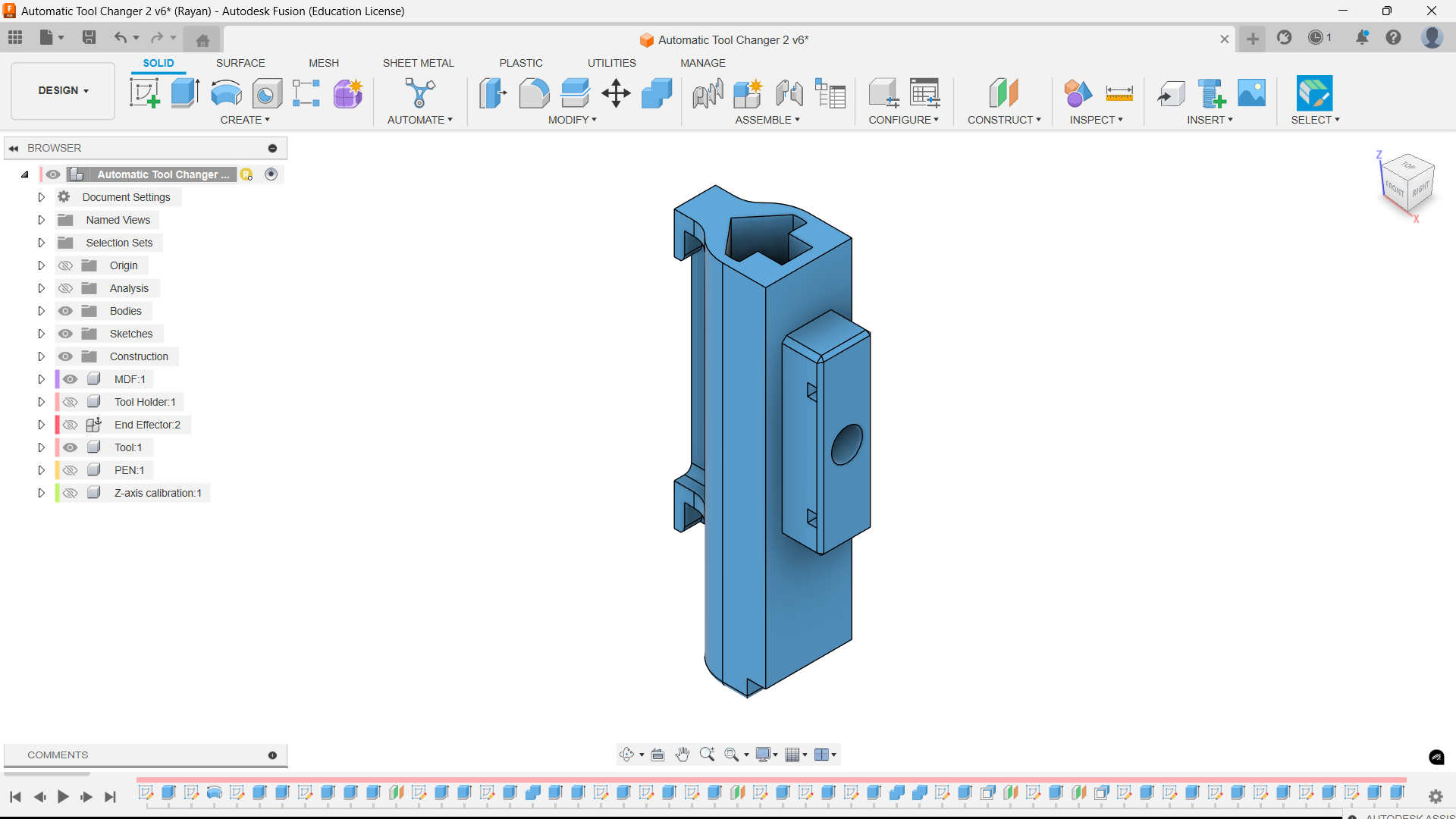
Task: Click the Fillet tool icon
Action: (x=534, y=93)
